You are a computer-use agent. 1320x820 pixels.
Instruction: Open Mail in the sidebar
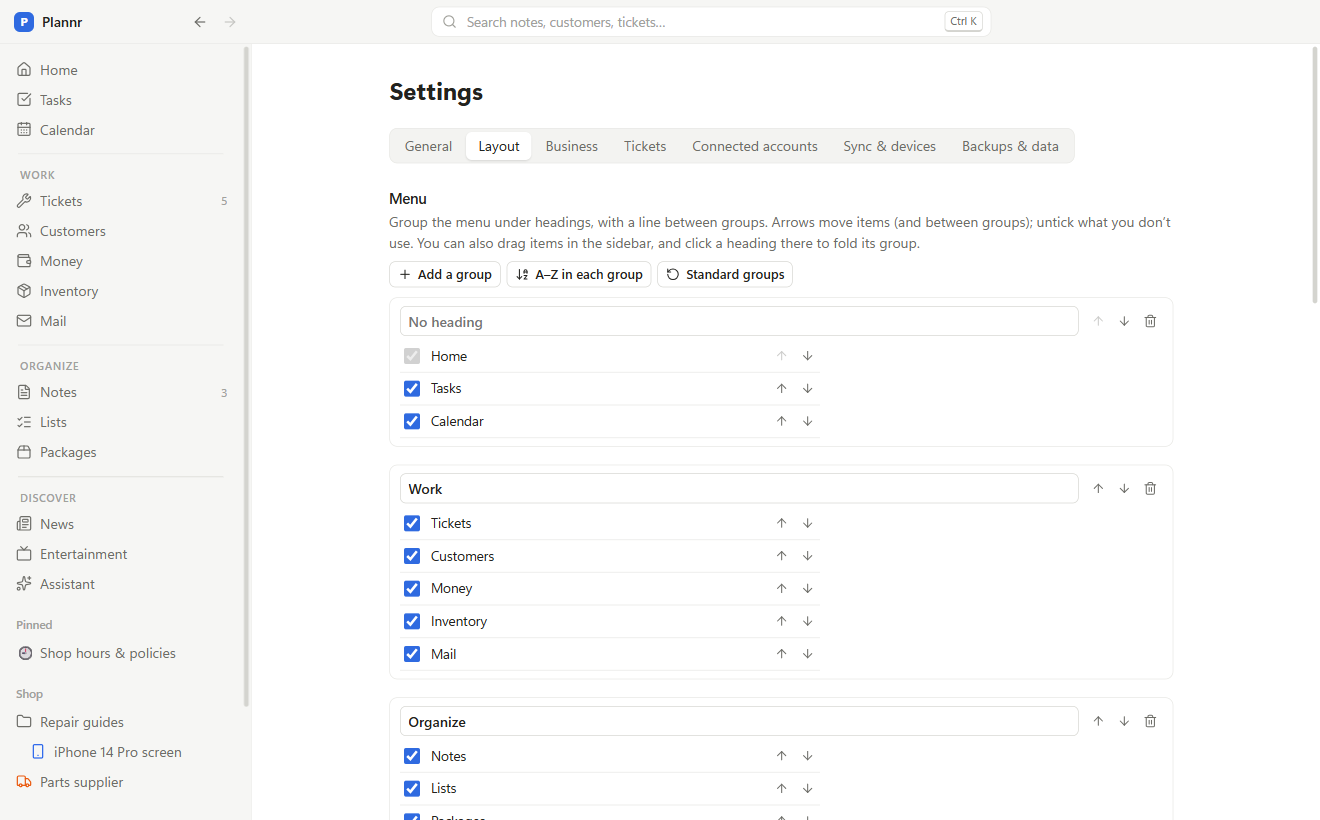click(x=121, y=321)
